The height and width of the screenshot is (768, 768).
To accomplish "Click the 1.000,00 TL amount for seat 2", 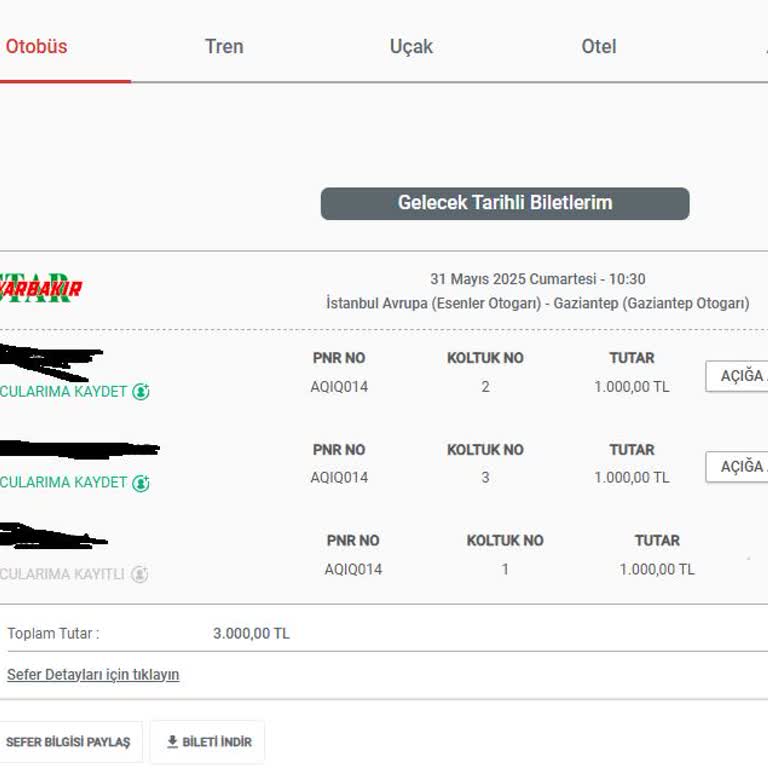I will (632, 387).
